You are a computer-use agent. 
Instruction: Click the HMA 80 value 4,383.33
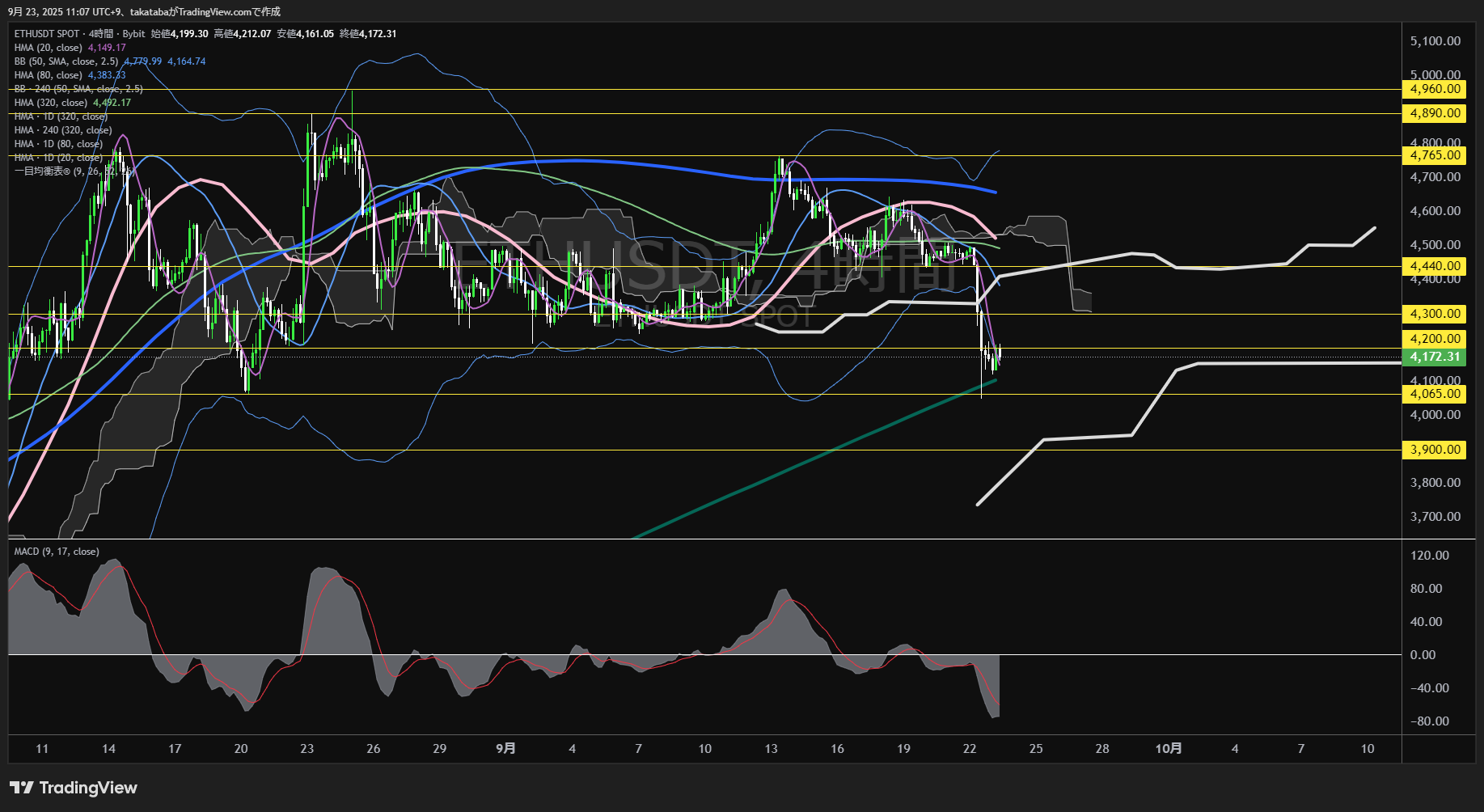point(107,75)
